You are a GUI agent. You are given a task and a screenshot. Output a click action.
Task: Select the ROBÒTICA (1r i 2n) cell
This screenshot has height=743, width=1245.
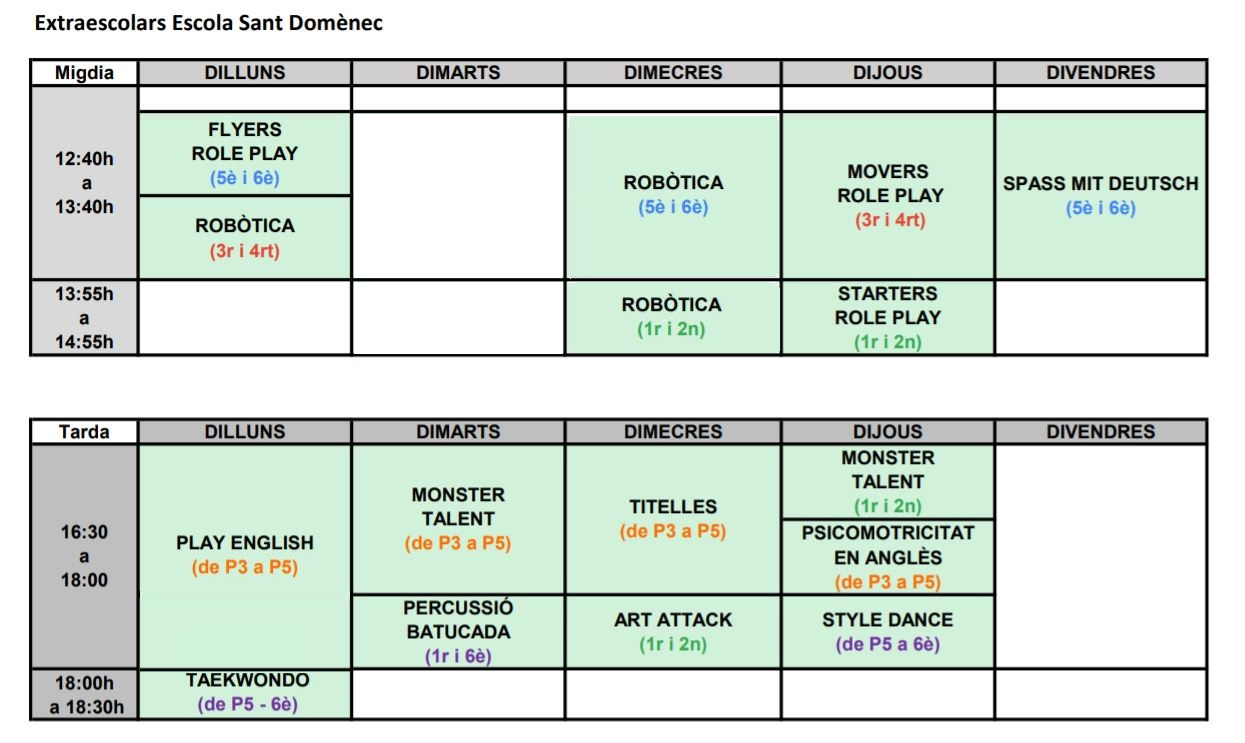click(673, 317)
